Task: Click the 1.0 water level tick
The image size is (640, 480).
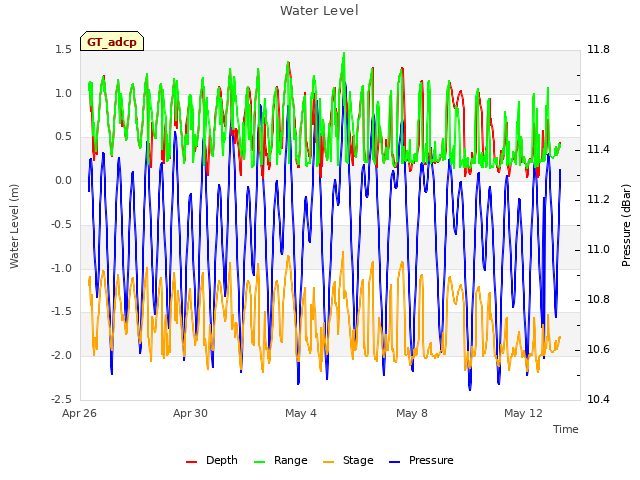Action: (63, 93)
